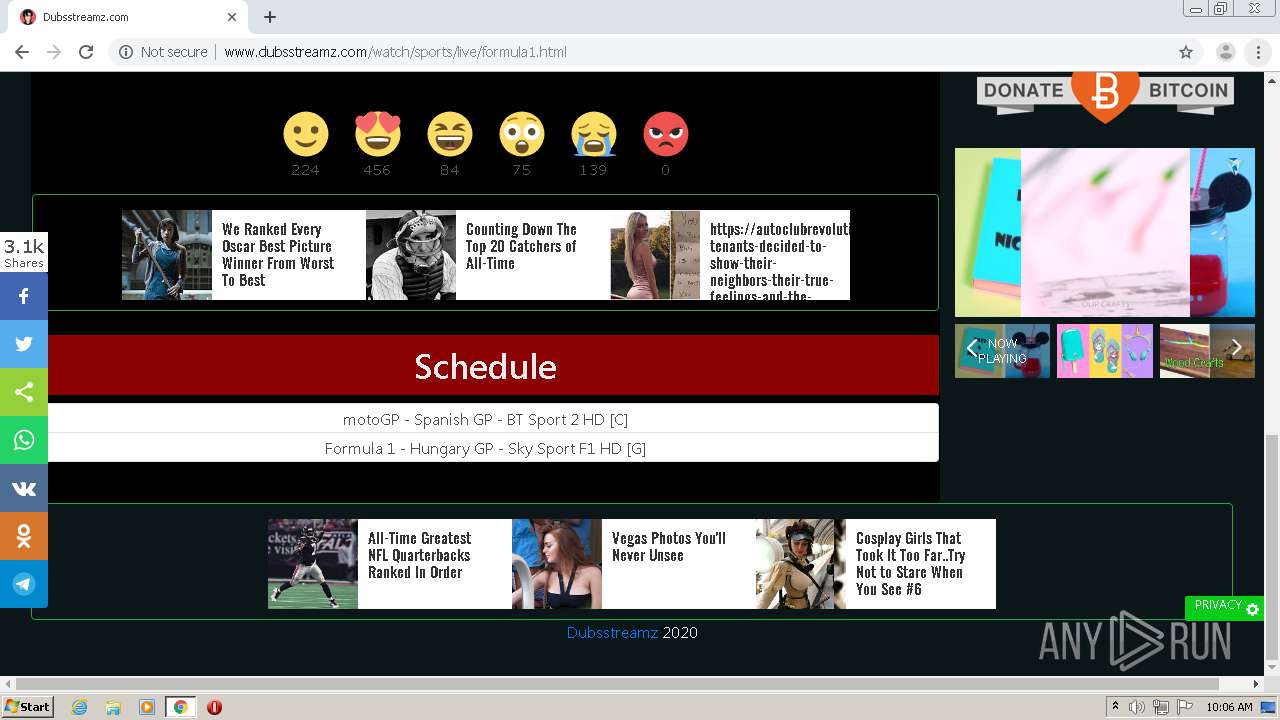Open Cosplay Girls That Took It Too Far ad
Viewport: 1280px width, 720px height.
(x=910, y=563)
